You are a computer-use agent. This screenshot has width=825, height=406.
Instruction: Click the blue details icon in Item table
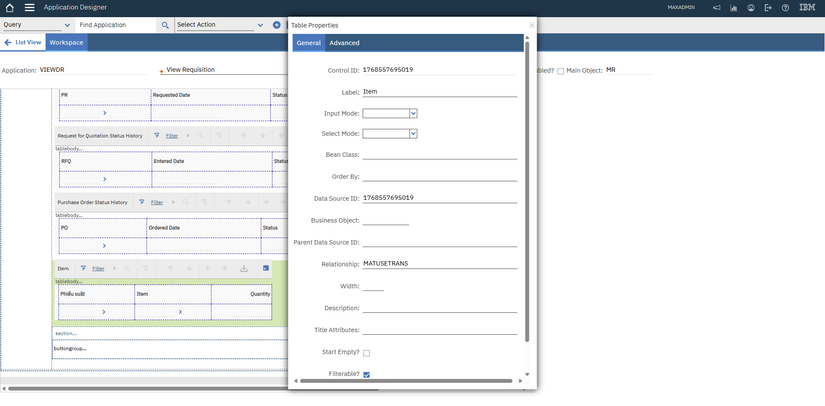[x=266, y=268]
